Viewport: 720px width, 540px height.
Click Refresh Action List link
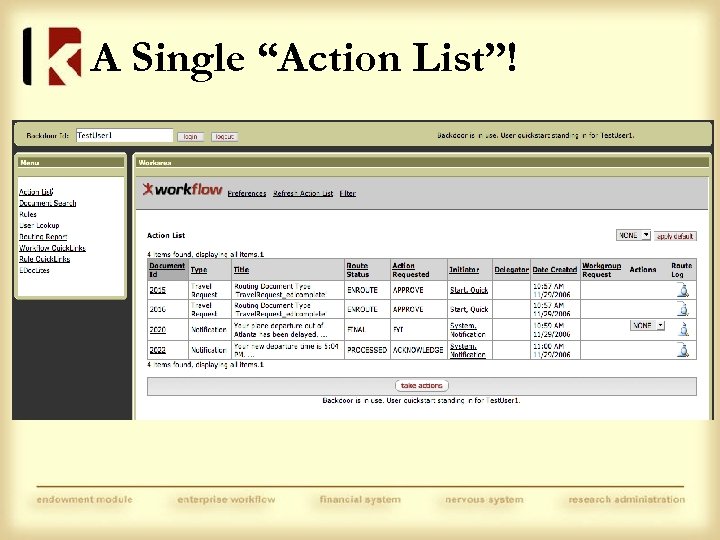pos(303,193)
